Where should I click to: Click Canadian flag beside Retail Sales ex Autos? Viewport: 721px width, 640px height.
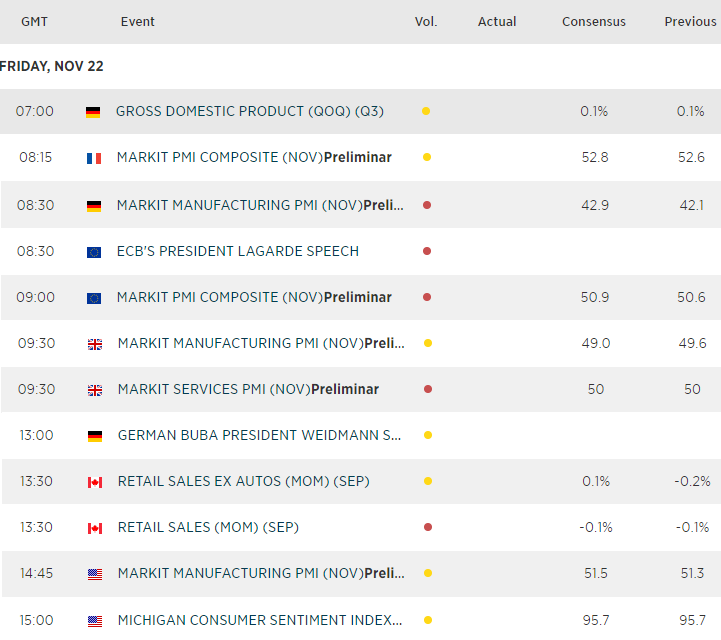pyautogui.click(x=95, y=482)
